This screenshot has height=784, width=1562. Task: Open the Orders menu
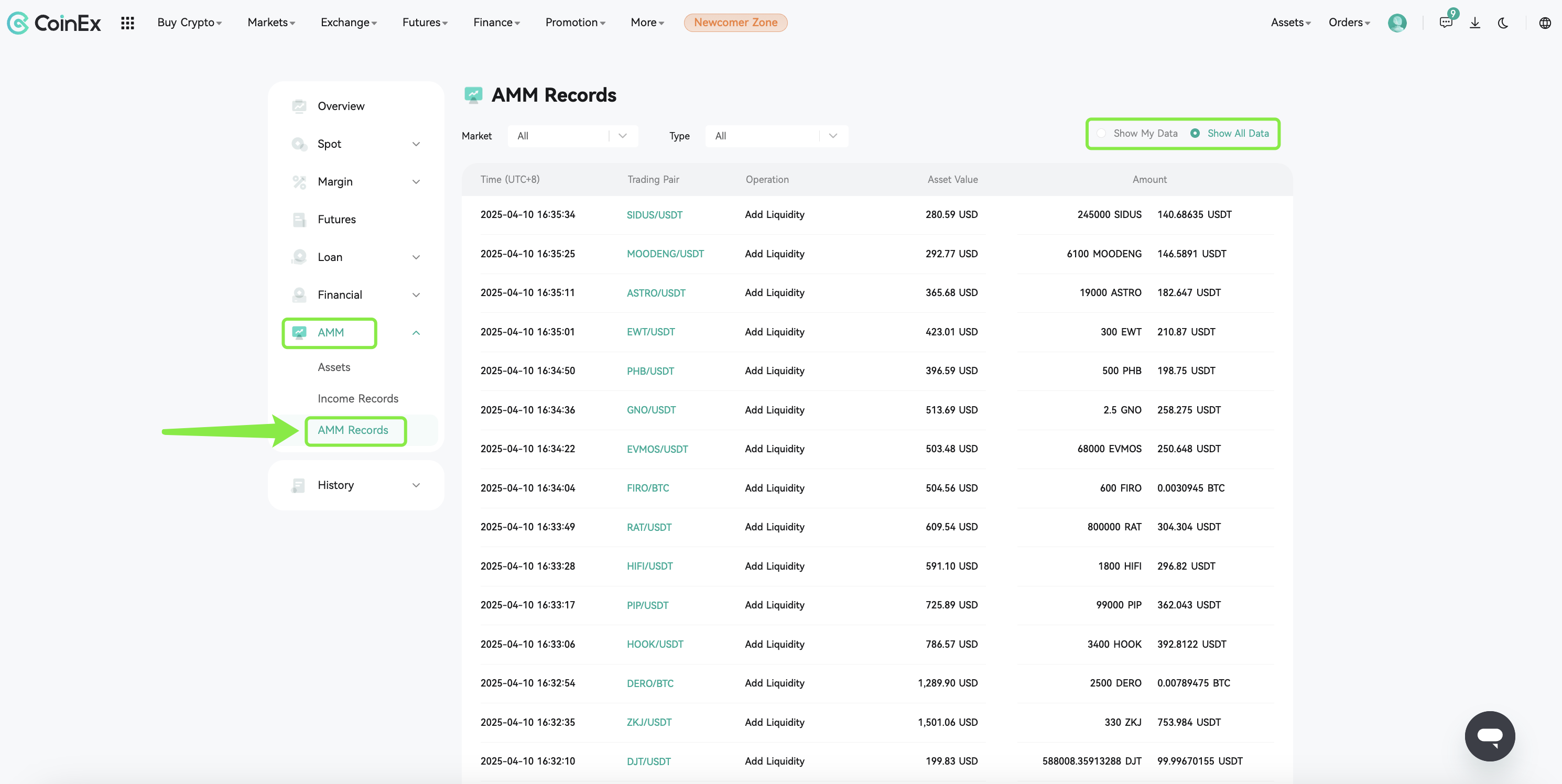pyautogui.click(x=1349, y=23)
